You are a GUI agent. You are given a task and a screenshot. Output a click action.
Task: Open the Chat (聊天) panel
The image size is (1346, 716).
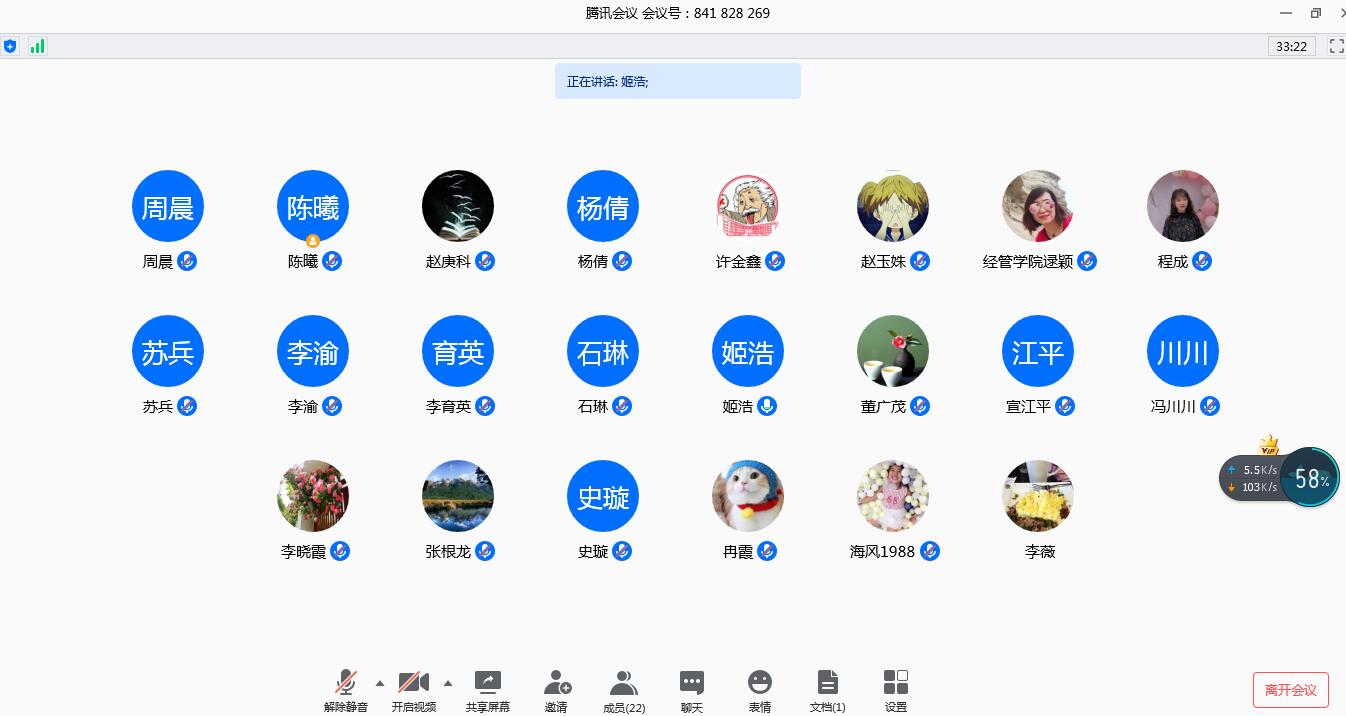point(692,683)
